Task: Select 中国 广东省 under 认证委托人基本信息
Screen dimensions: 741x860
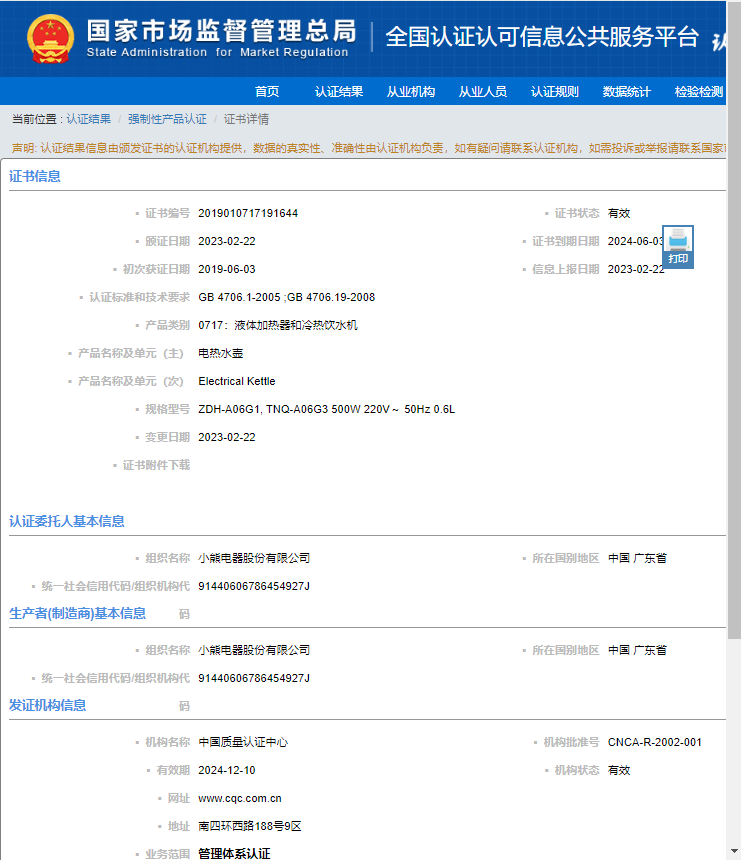Action: [x=637, y=558]
